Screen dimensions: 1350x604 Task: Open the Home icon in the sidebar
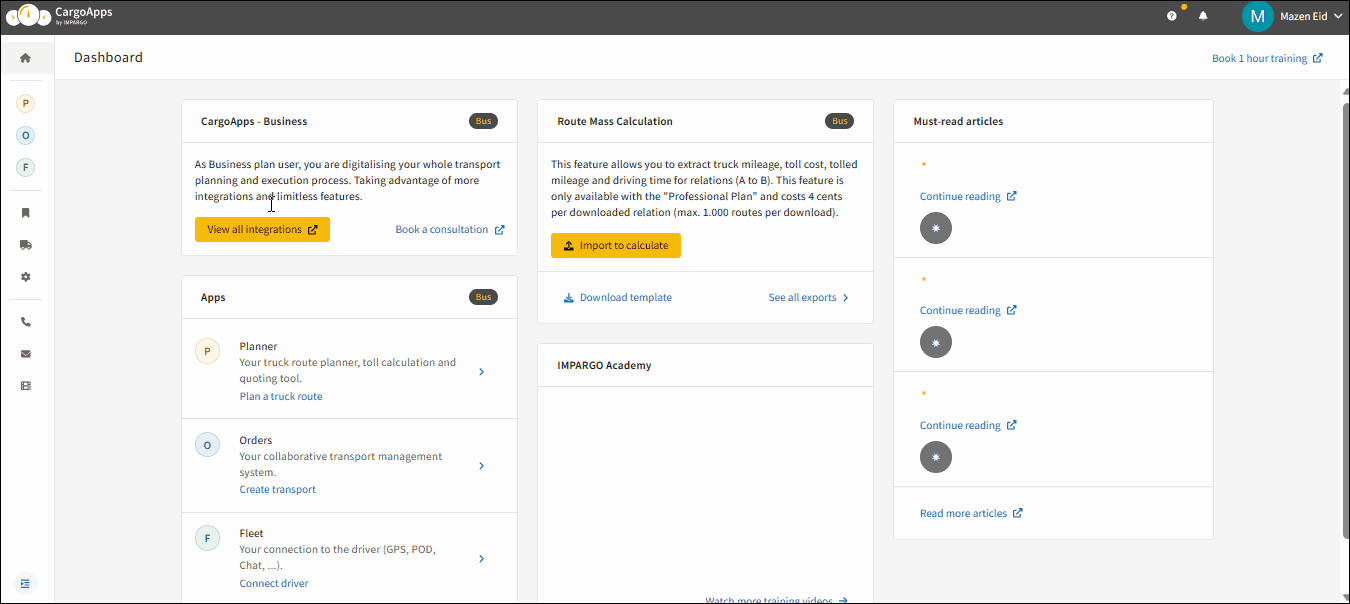point(26,58)
